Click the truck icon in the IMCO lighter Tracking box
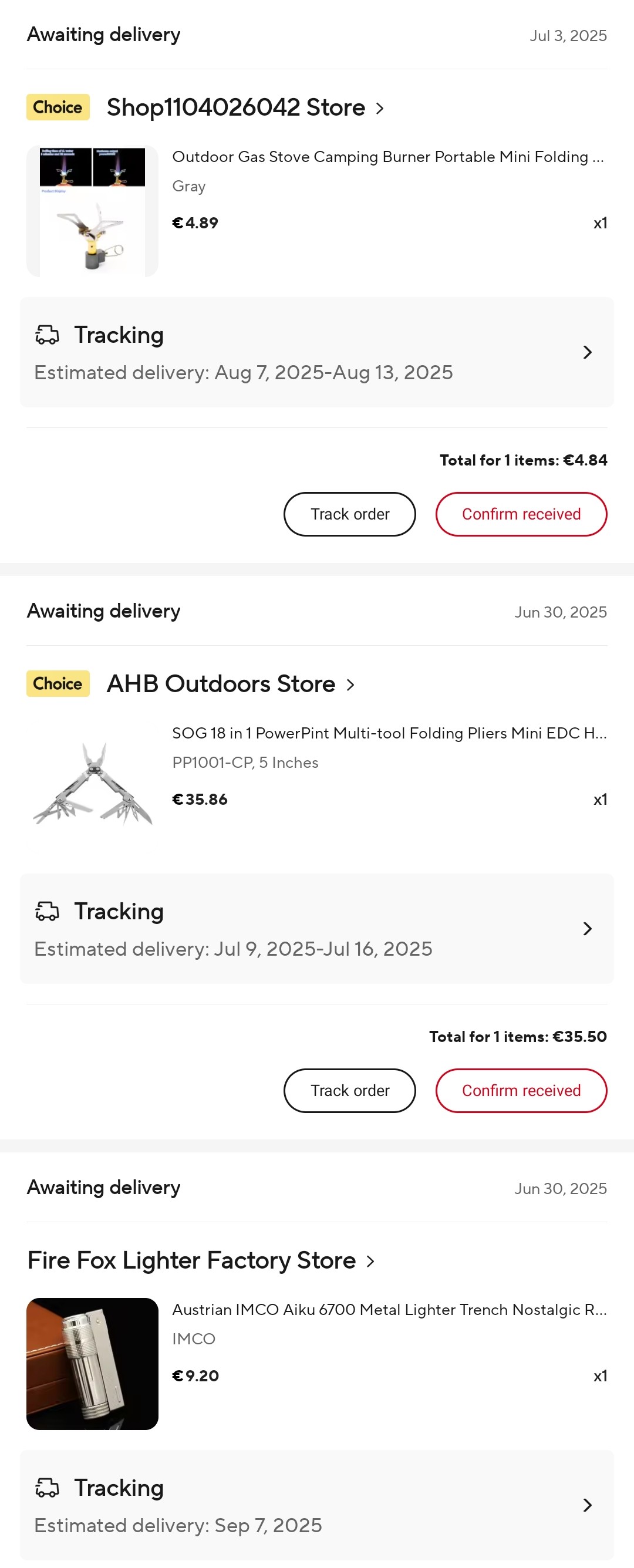Screen dimensions: 634x1568 pyautogui.click(x=47, y=1488)
